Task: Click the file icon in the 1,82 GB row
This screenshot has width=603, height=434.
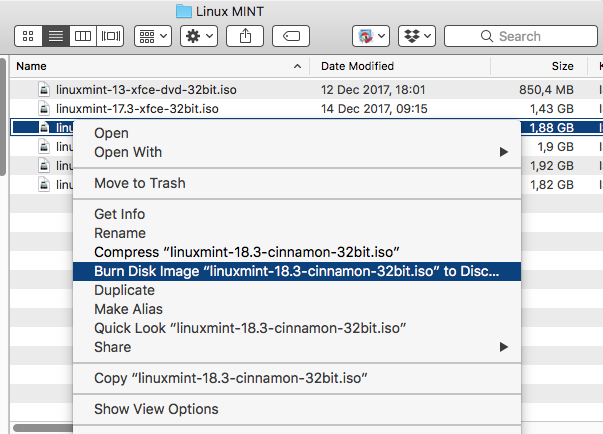Action: tap(44, 185)
